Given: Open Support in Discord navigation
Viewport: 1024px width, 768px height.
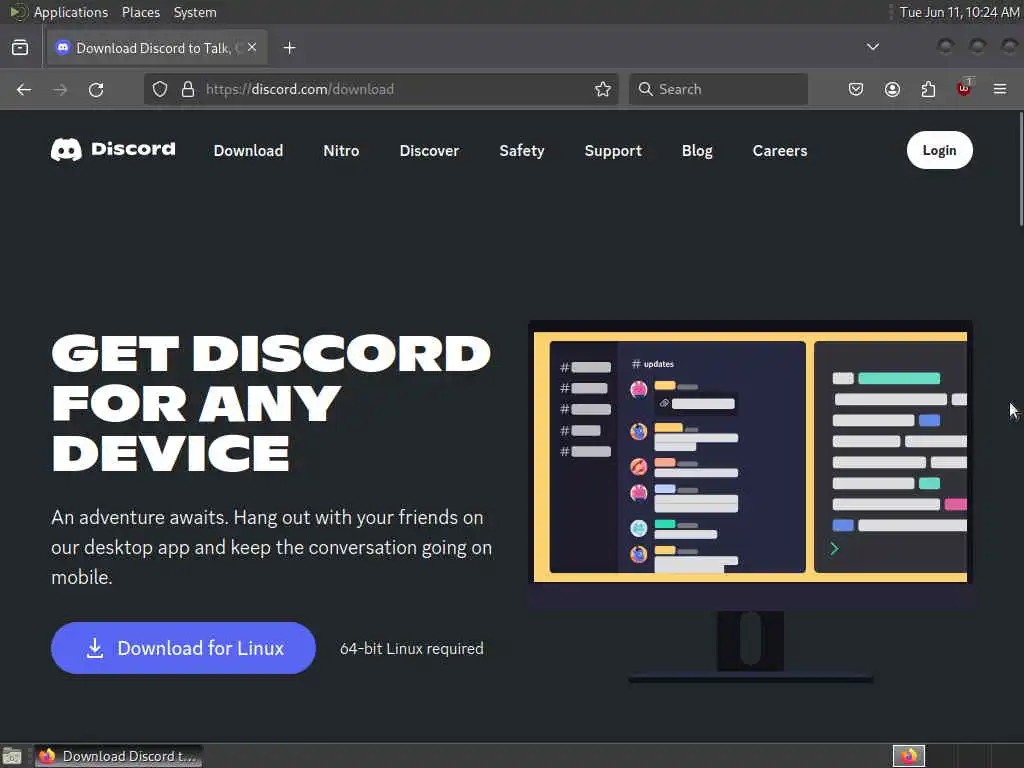Looking at the screenshot, I should tap(613, 151).
